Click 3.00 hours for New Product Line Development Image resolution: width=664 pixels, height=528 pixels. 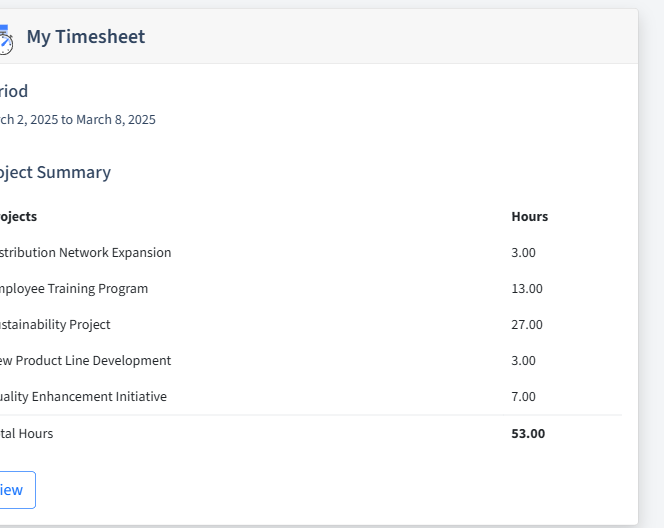coord(523,360)
